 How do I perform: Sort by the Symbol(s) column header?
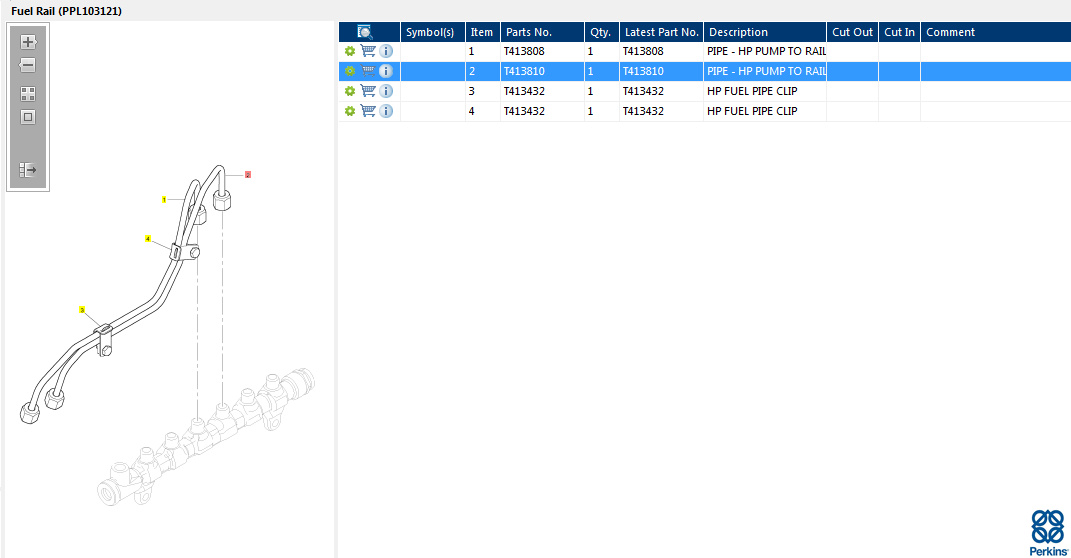(432, 32)
